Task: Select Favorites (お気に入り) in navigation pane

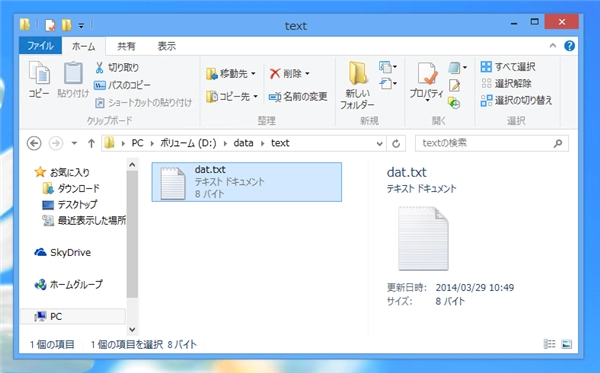Action: pyautogui.click(x=62, y=173)
